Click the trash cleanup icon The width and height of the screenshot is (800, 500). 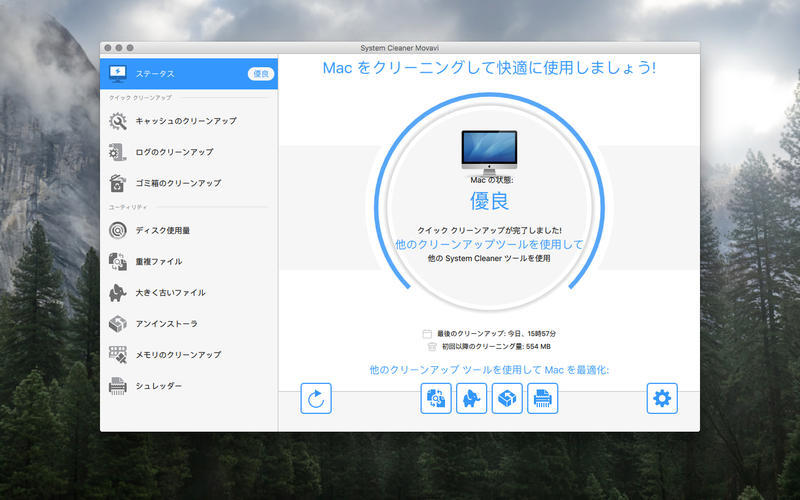(118, 183)
